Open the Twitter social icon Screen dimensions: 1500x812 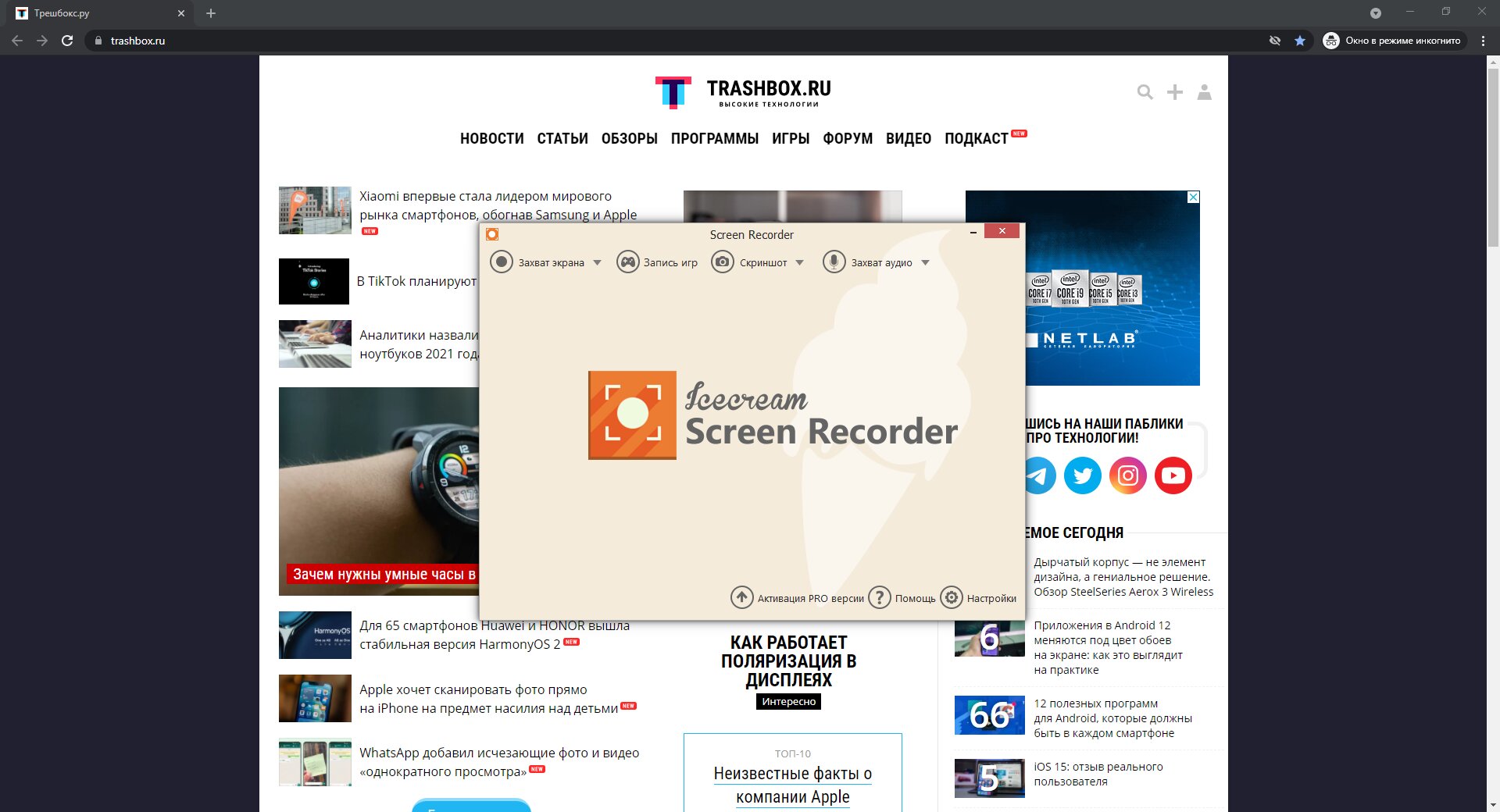pos(1083,475)
